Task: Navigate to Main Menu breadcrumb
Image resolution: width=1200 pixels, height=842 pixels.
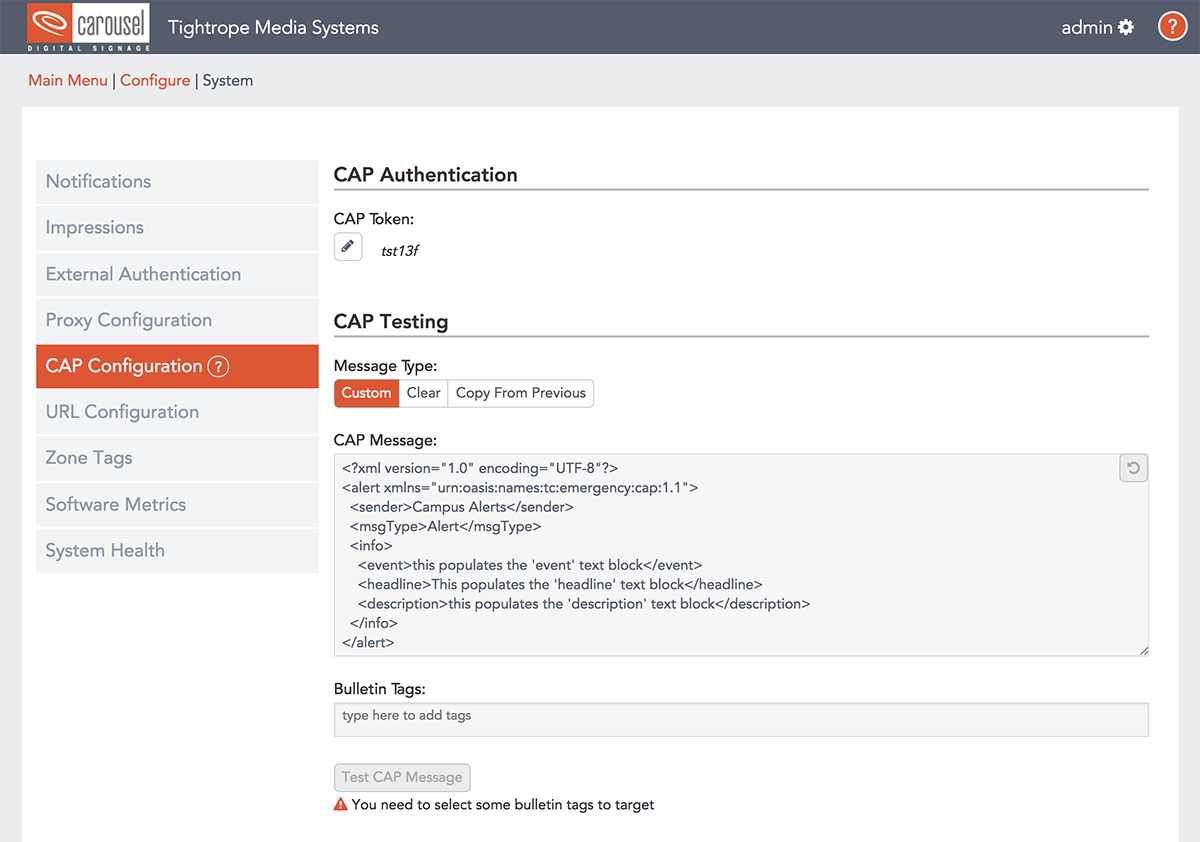Action: [68, 81]
